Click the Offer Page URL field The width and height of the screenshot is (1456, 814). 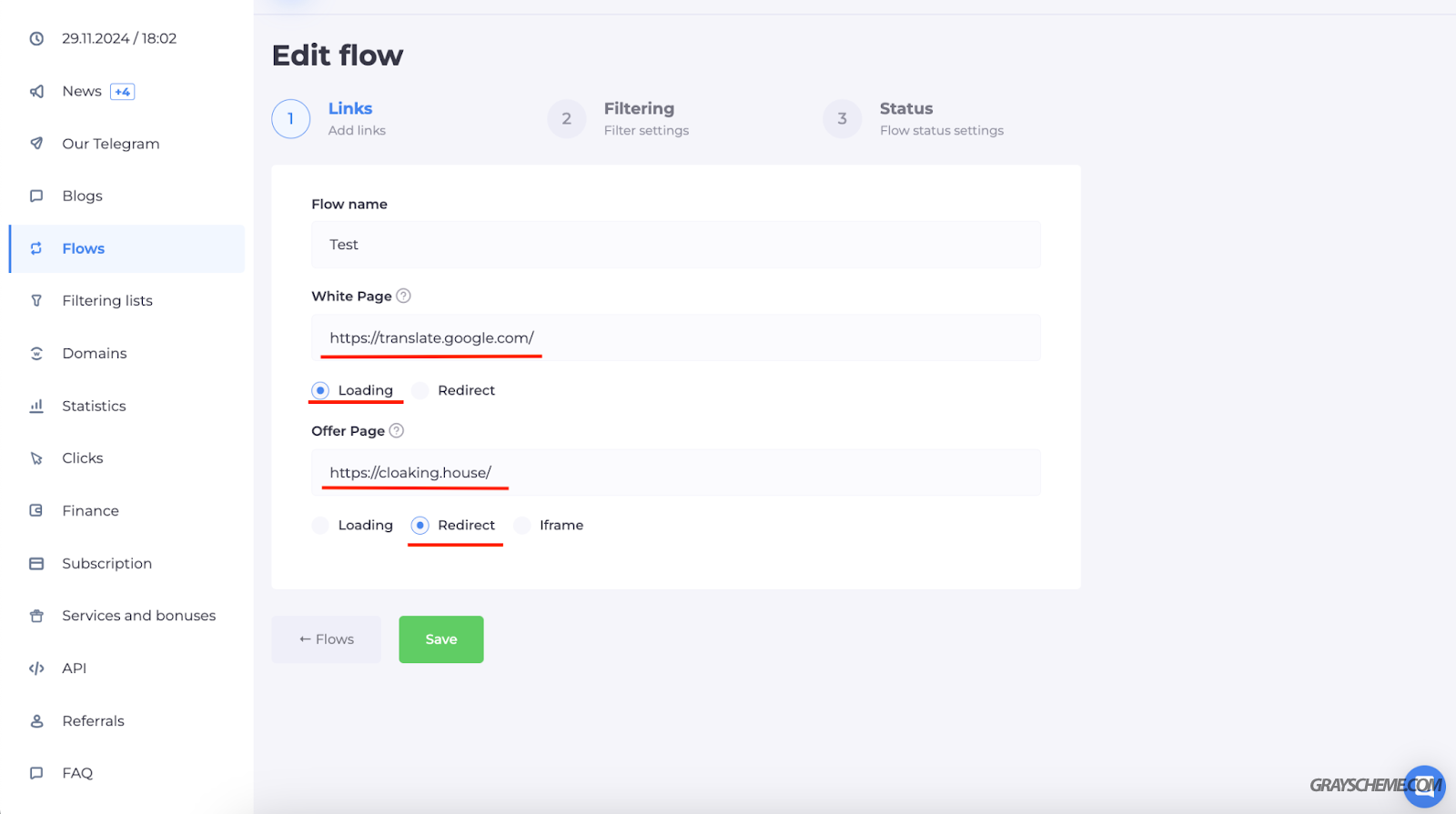click(676, 472)
